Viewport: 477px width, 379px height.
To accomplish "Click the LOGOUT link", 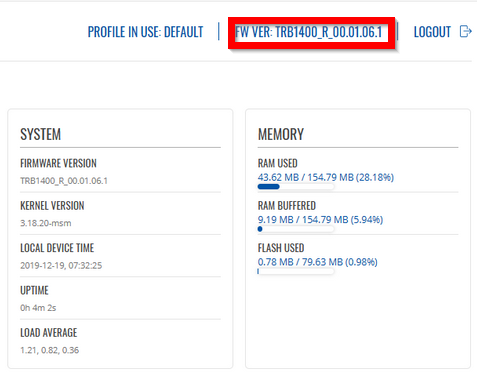I will tap(432, 32).
